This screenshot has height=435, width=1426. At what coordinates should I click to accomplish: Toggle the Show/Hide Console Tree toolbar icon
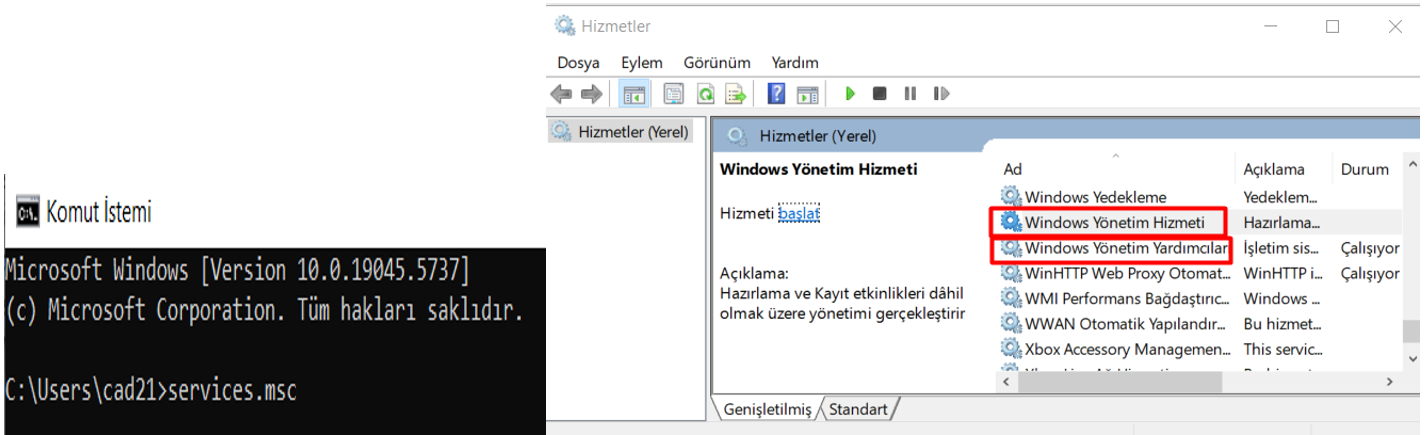click(633, 93)
